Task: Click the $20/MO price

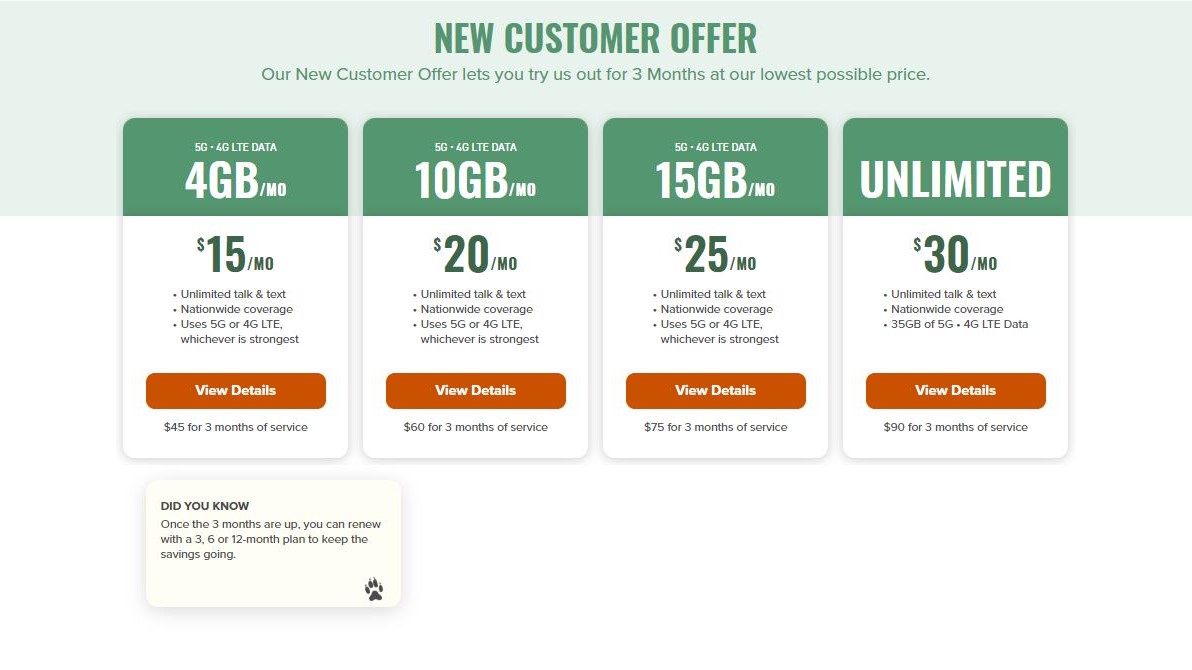Action: (x=476, y=256)
